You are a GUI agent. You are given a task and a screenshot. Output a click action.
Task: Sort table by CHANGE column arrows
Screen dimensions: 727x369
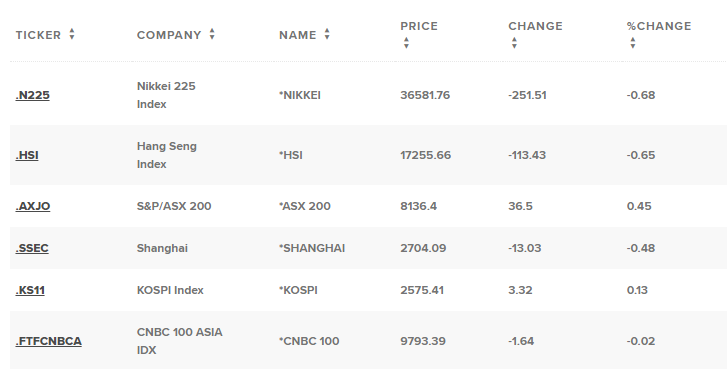pyautogui.click(x=514, y=43)
